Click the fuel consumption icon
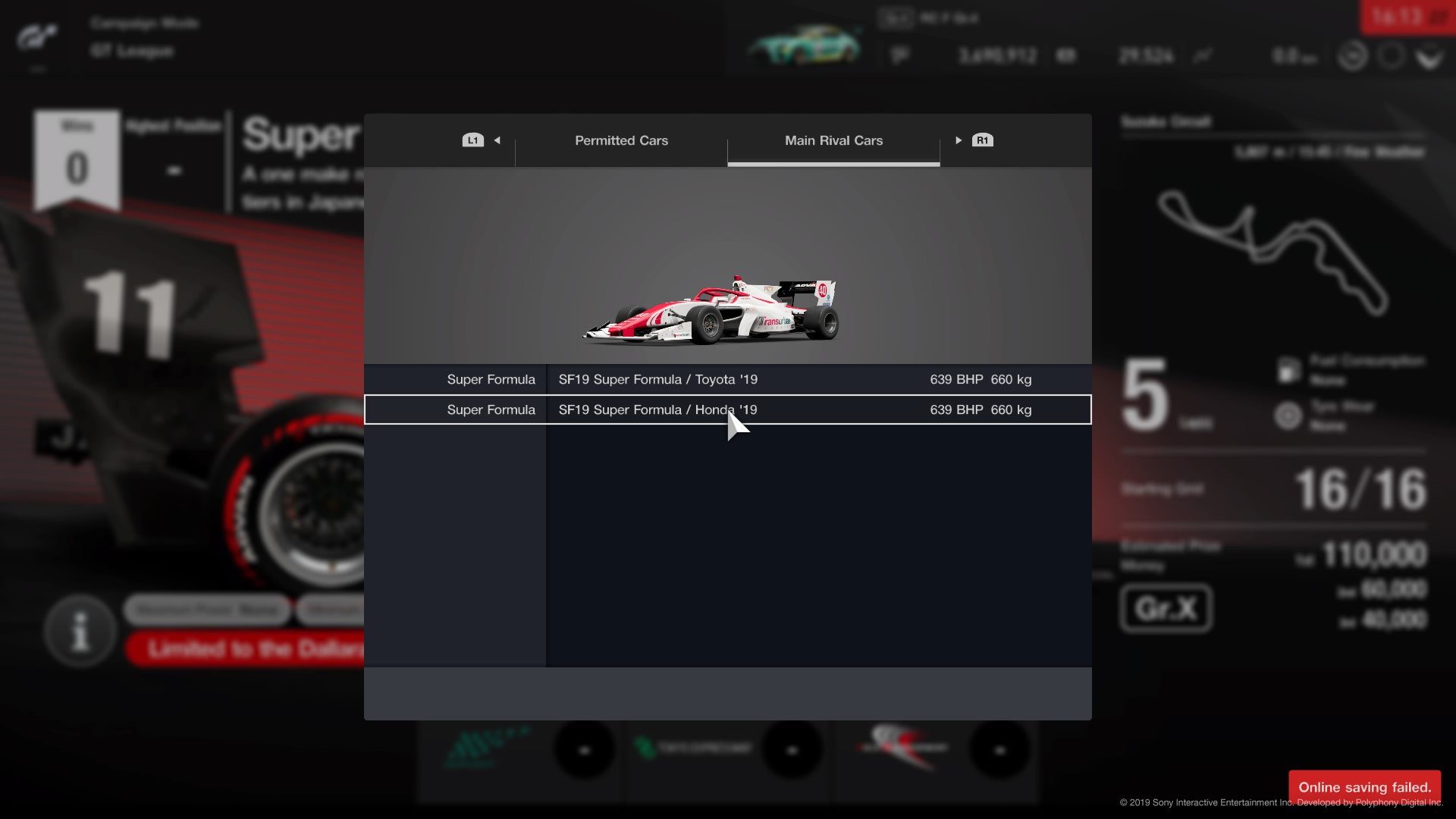 1288,370
